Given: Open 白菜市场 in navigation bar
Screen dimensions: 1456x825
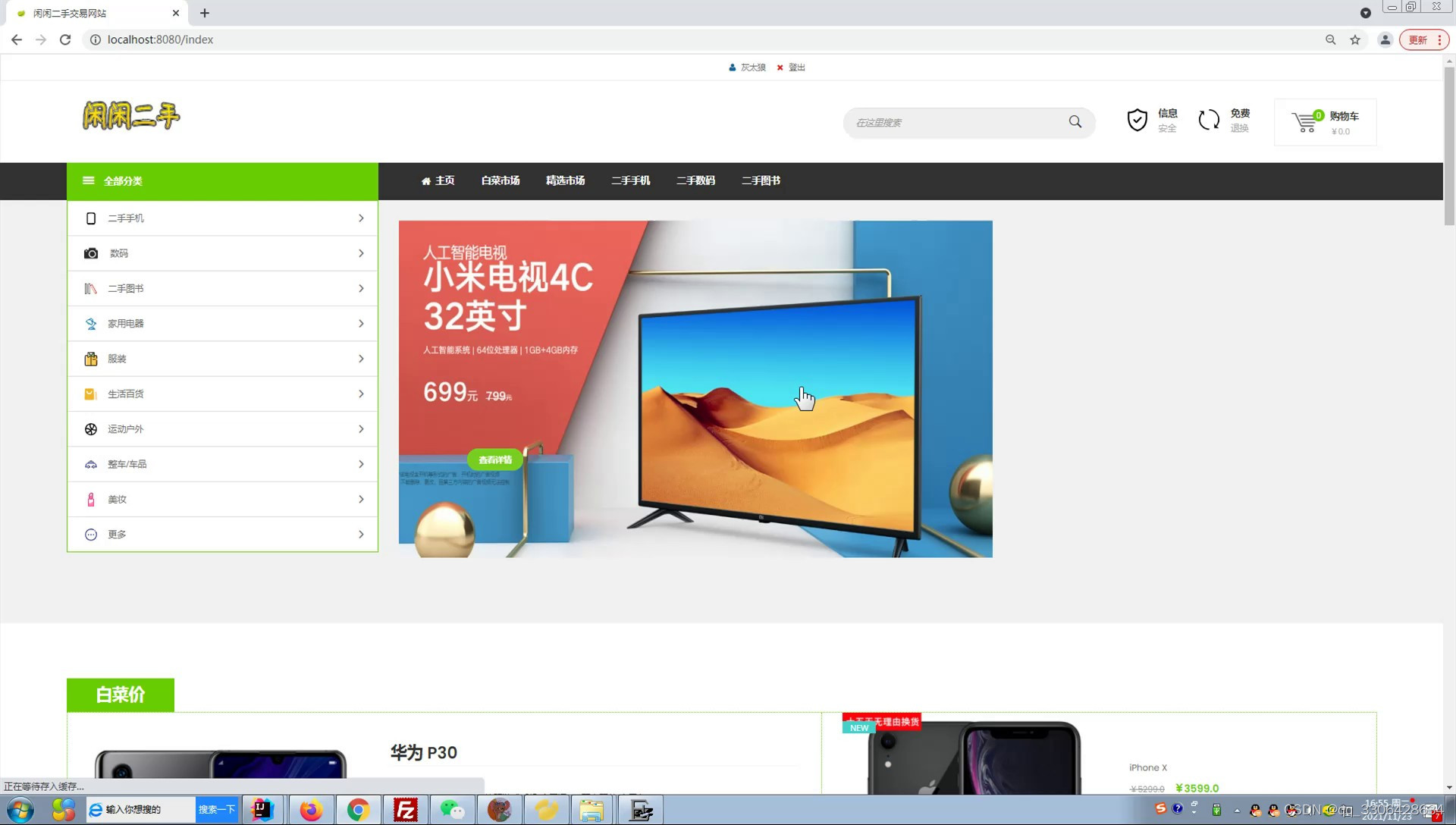Looking at the screenshot, I should [x=500, y=180].
